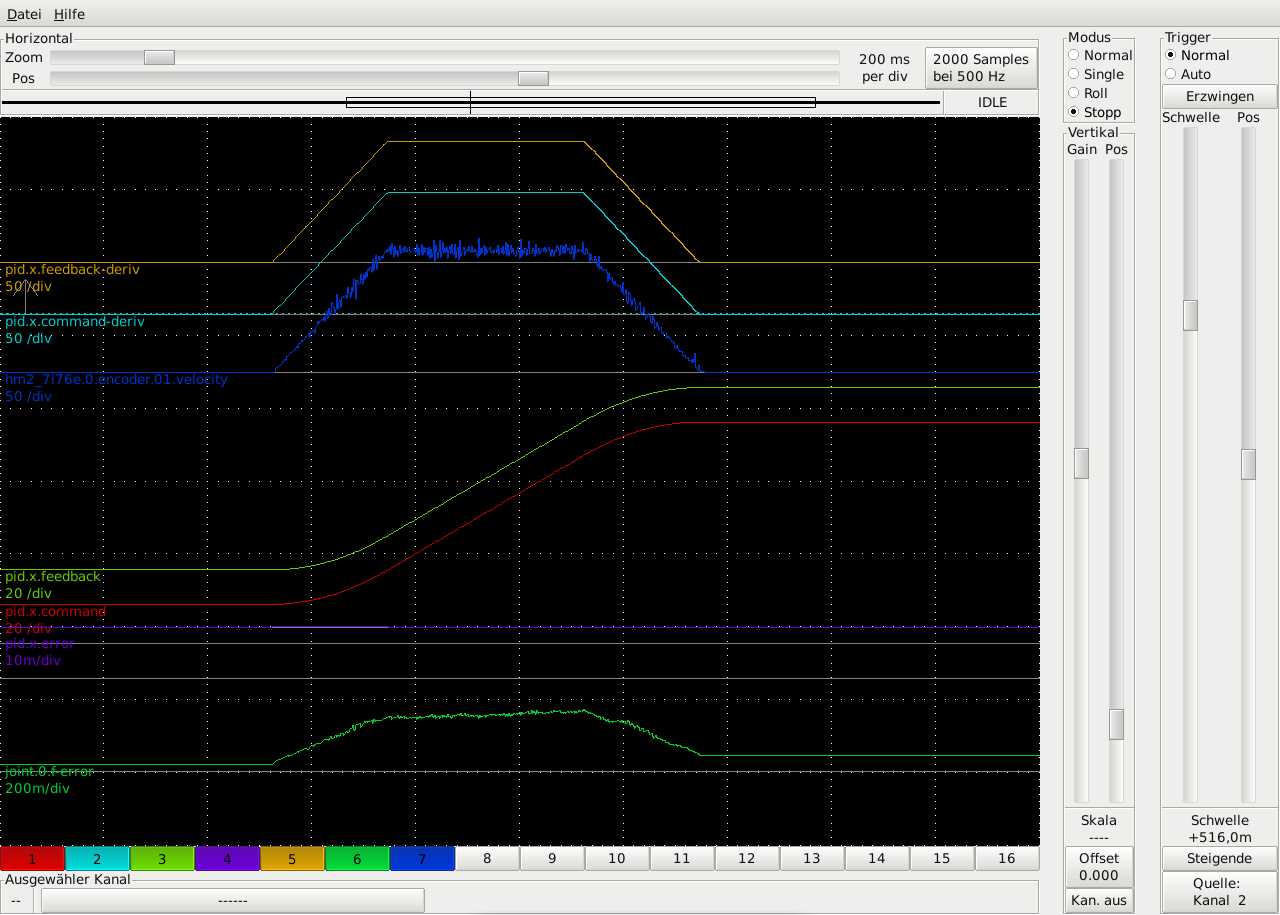Click the hm2_7i76e.0.encoder.01.velocity label
1280x915 pixels.
point(116,379)
